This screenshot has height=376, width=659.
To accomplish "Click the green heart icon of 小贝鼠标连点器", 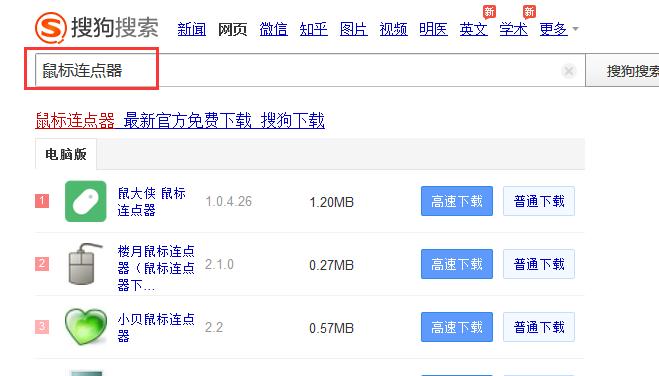I will tap(86, 327).
